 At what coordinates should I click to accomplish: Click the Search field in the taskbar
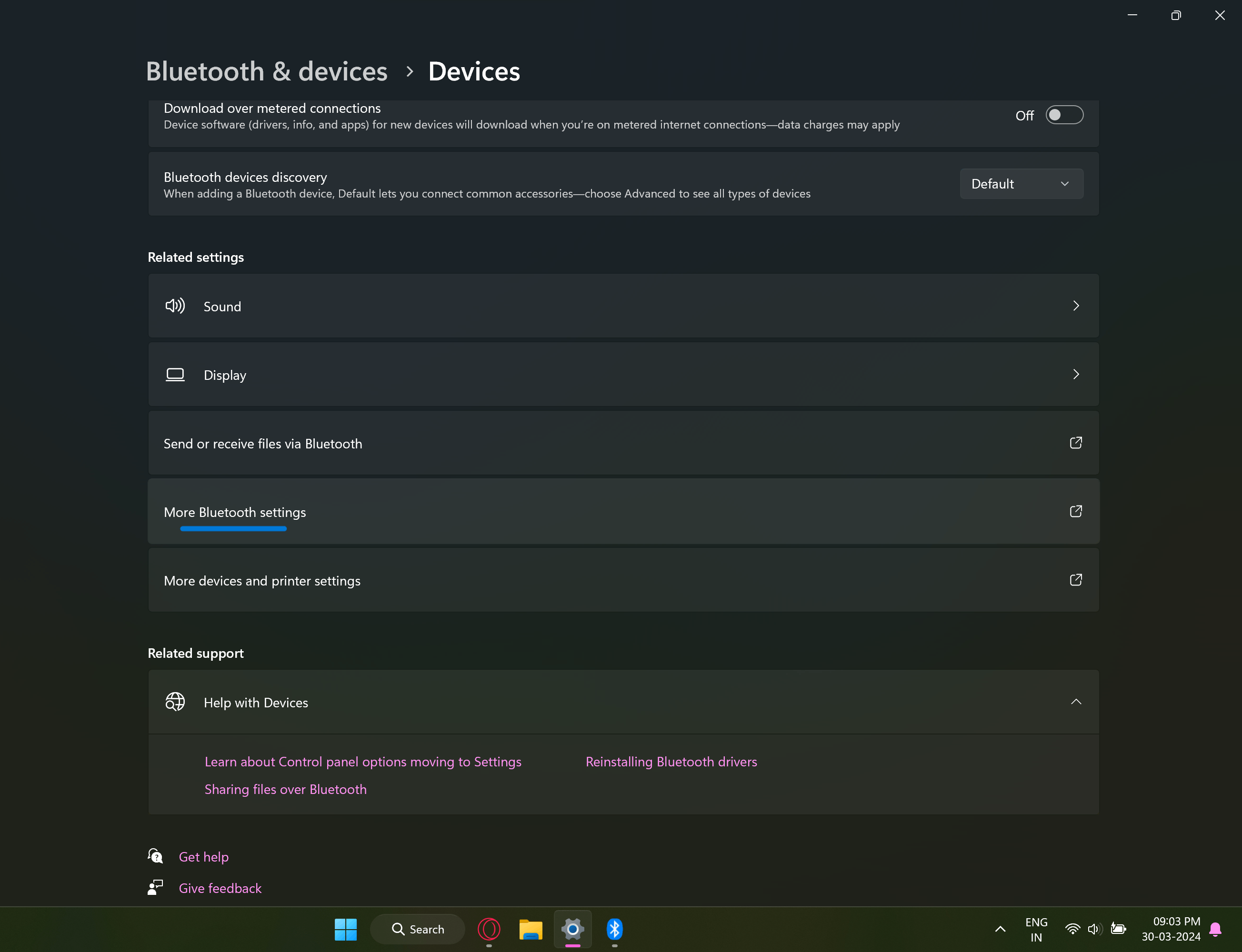click(417, 929)
